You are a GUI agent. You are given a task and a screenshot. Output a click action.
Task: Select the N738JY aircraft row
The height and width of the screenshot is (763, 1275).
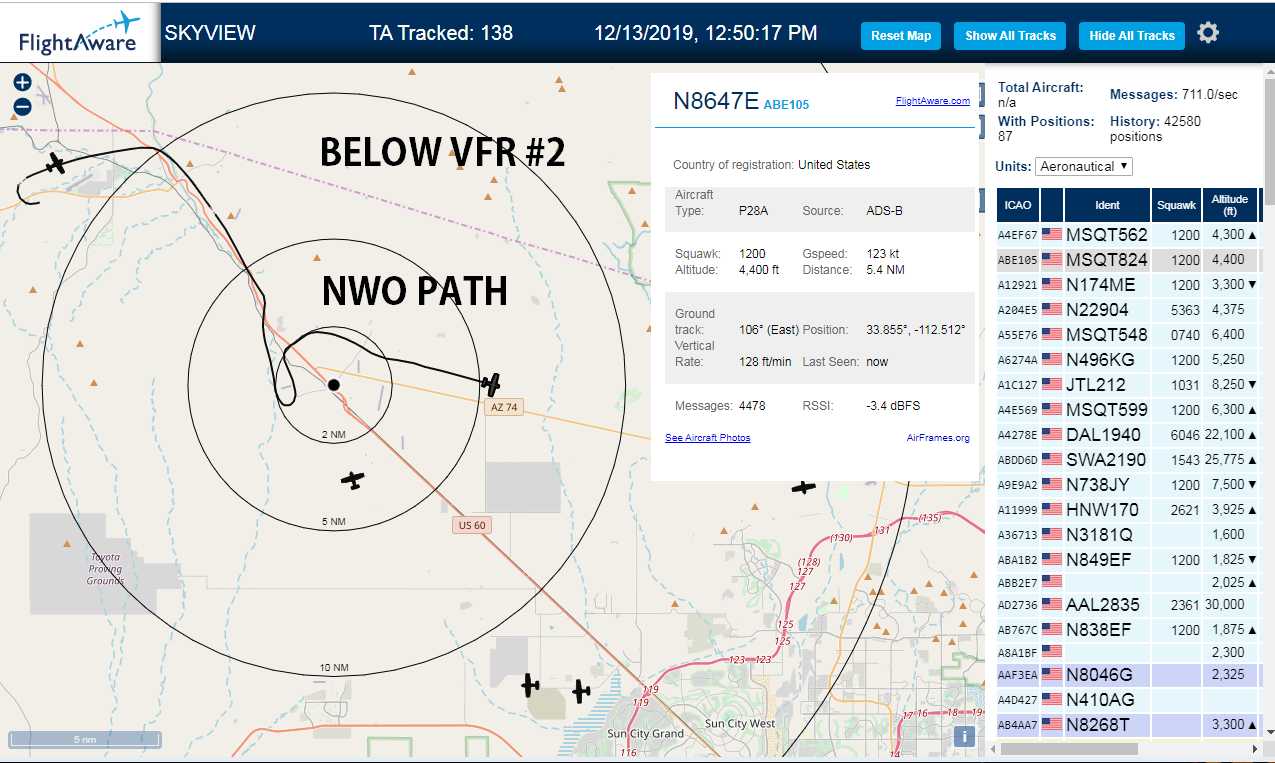point(1128,485)
